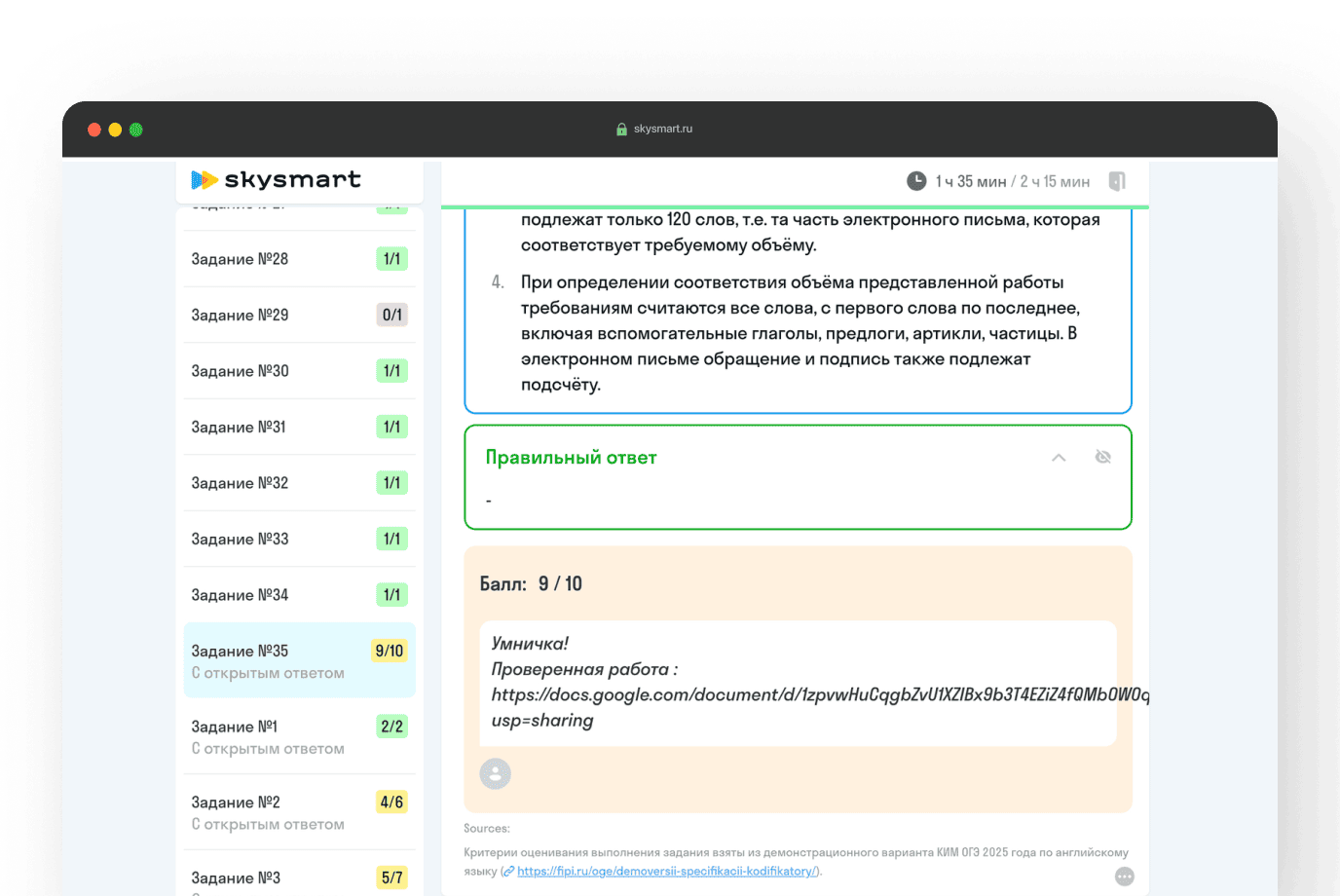Click the green progress bar under the timer
Image resolution: width=1340 pixels, height=896 pixels.
click(795, 207)
